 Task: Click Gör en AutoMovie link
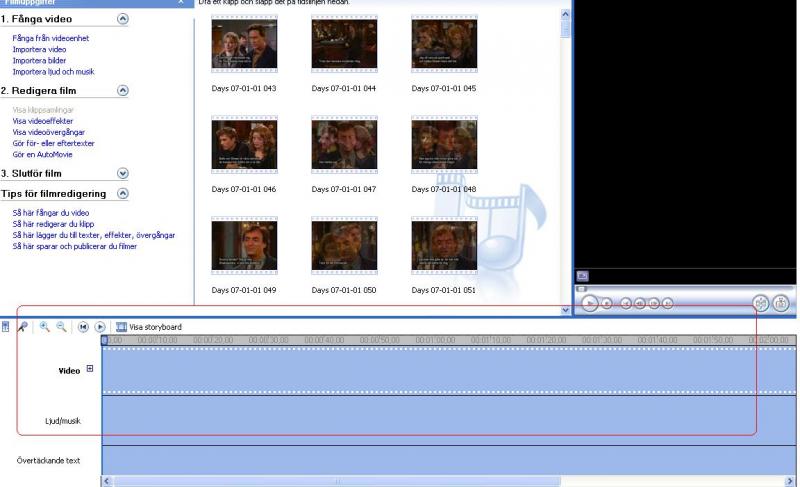click(x=42, y=155)
